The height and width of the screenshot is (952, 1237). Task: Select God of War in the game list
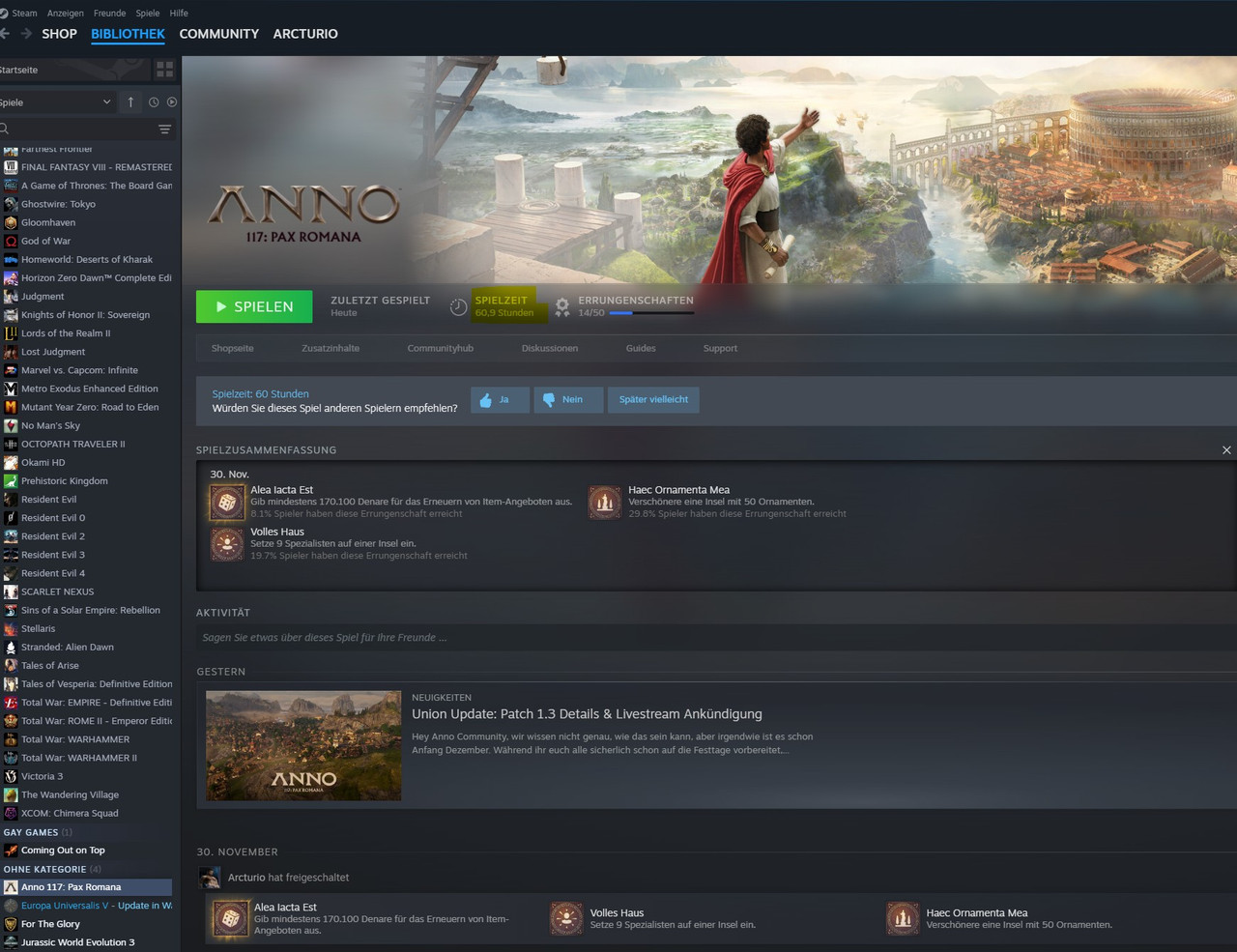coord(86,241)
